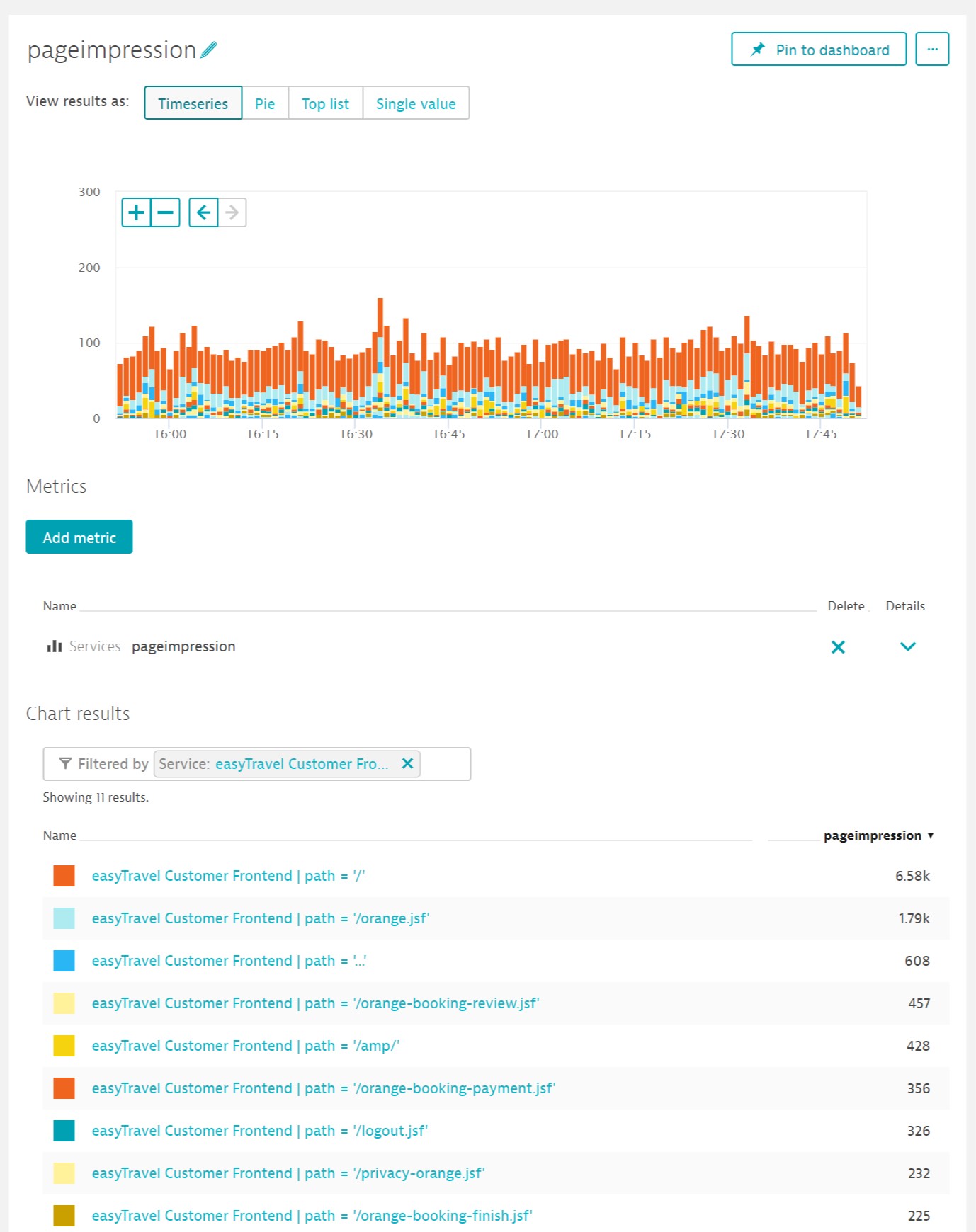This screenshot has width=976, height=1232.
Task: Click the Name column header in Chart results
Action: pyautogui.click(x=59, y=835)
